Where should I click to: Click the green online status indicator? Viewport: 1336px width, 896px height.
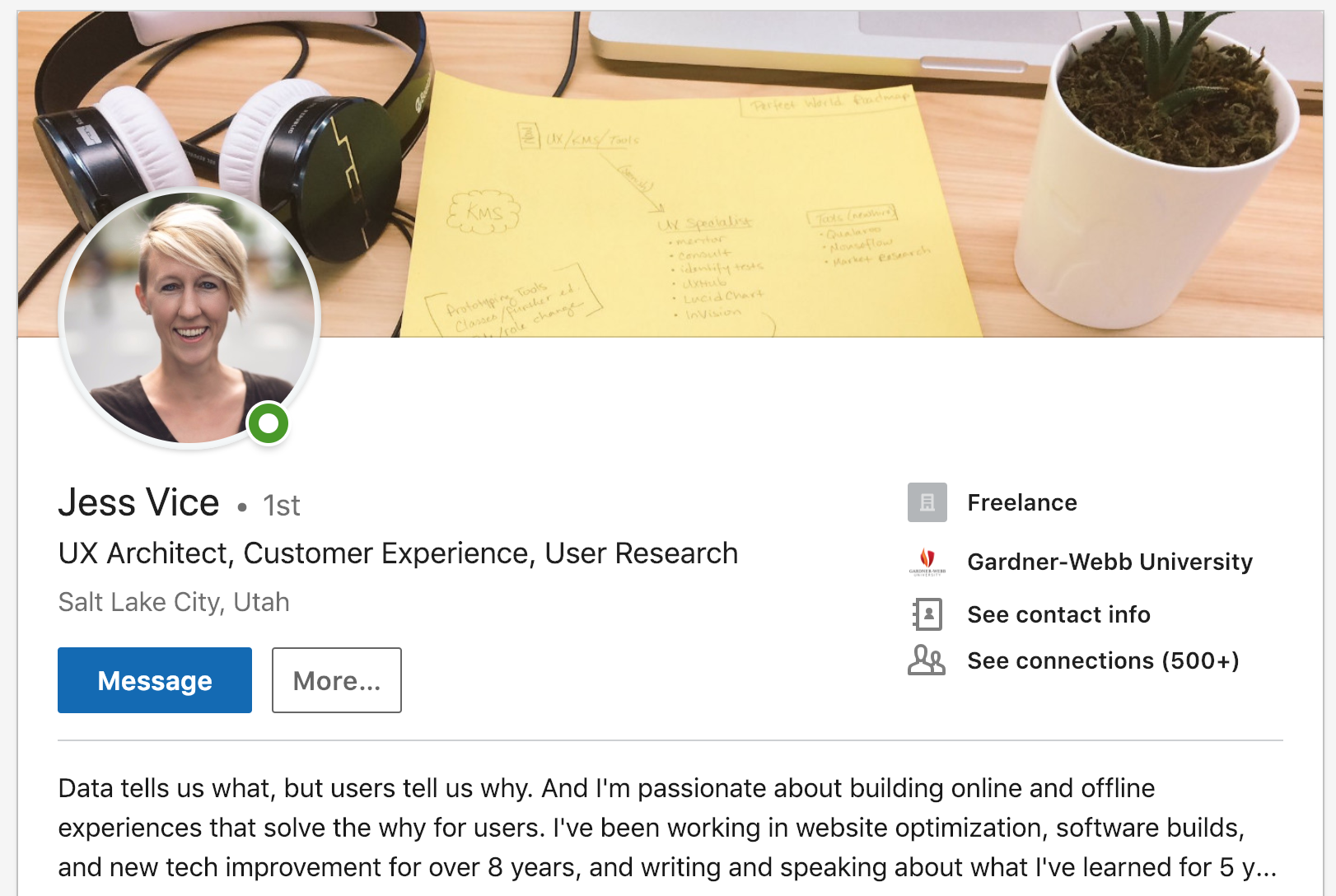pyautogui.click(x=269, y=423)
